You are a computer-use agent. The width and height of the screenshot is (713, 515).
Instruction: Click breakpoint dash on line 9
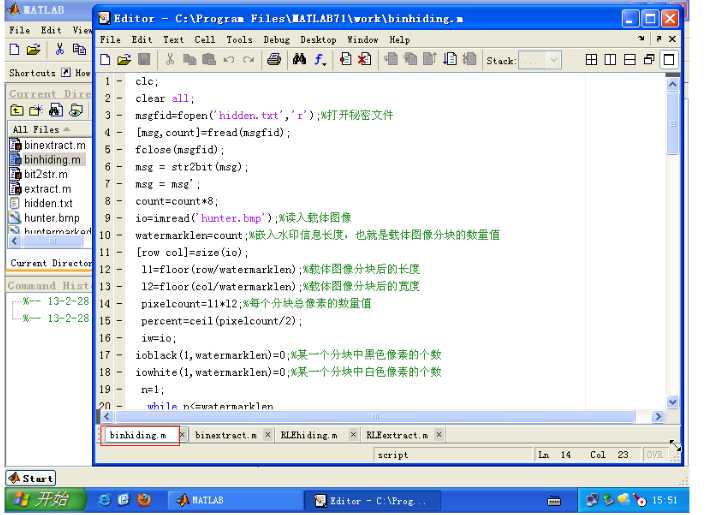pyautogui.click(x=120, y=218)
